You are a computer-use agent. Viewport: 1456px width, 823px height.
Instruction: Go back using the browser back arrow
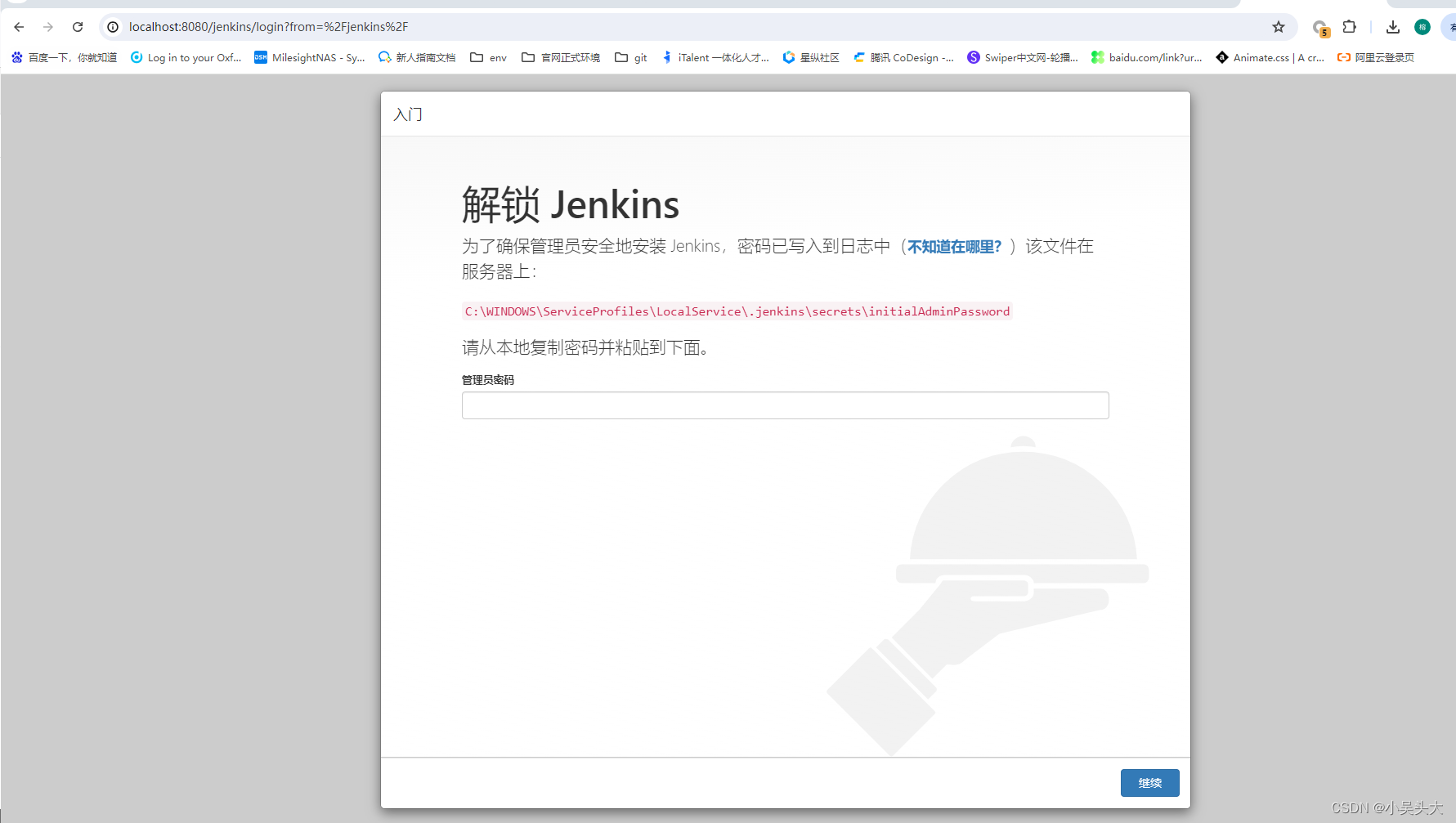click(19, 27)
